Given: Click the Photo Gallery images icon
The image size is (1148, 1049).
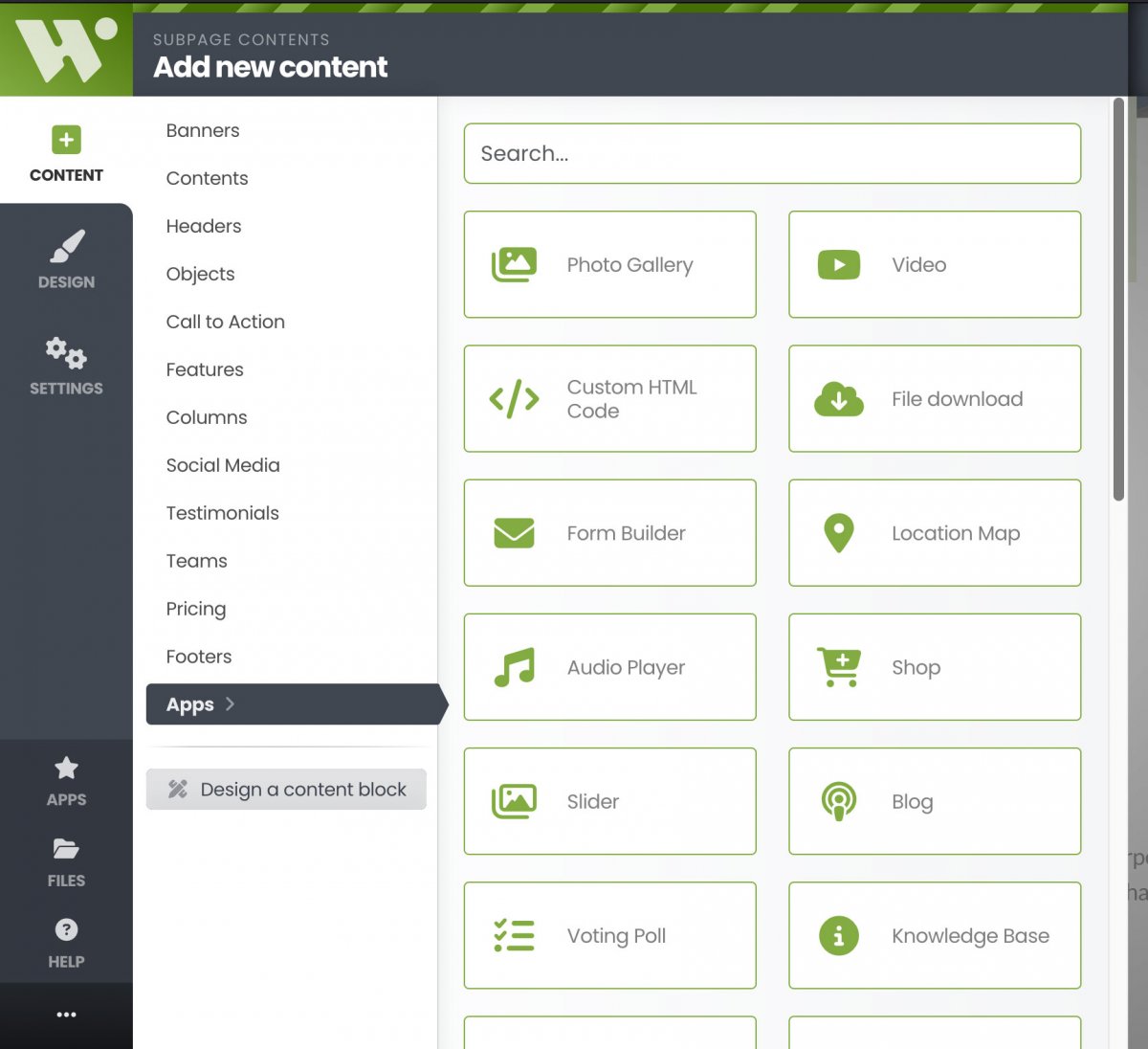Looking at the screenshot, I should pos(514,264).
